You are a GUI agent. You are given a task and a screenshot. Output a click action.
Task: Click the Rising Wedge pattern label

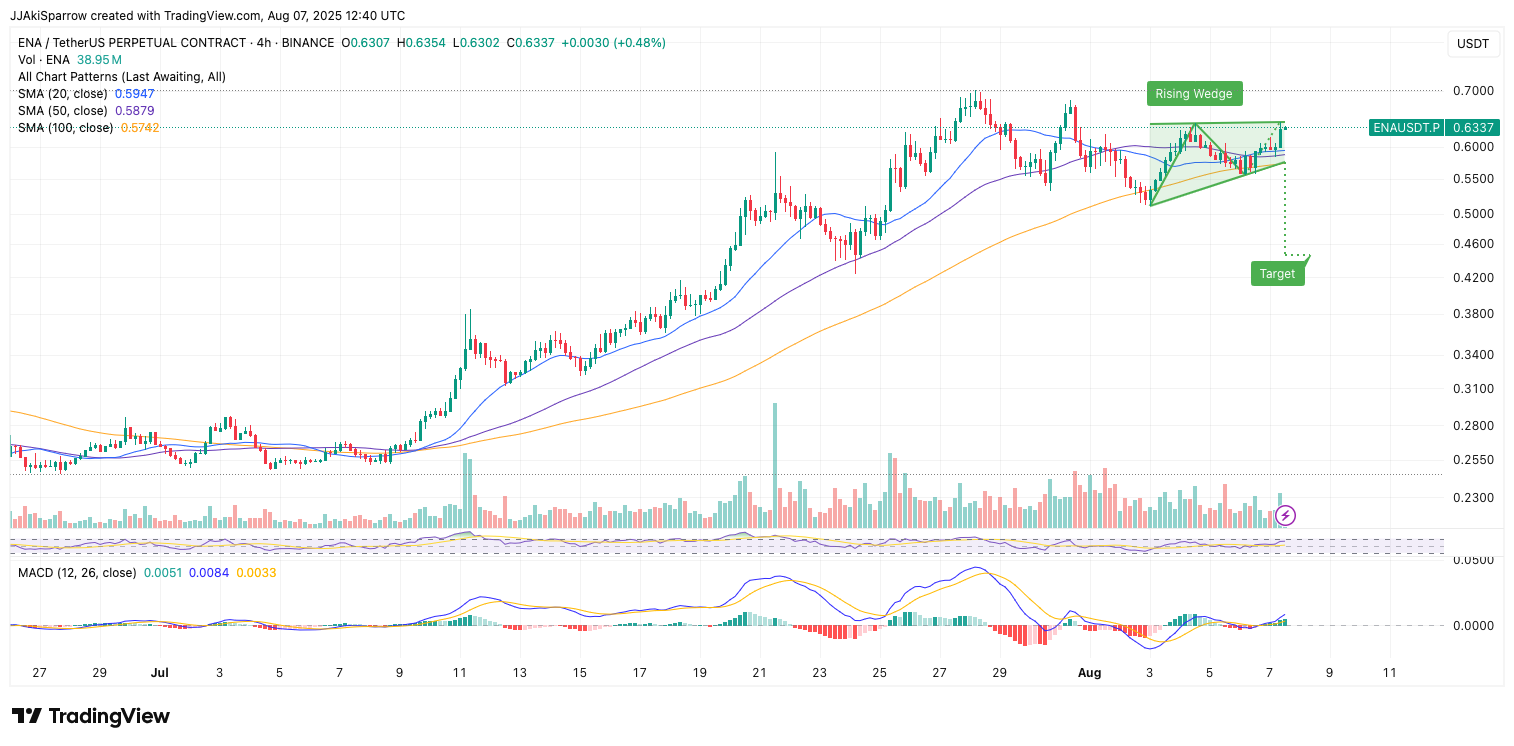point(1195,94)
